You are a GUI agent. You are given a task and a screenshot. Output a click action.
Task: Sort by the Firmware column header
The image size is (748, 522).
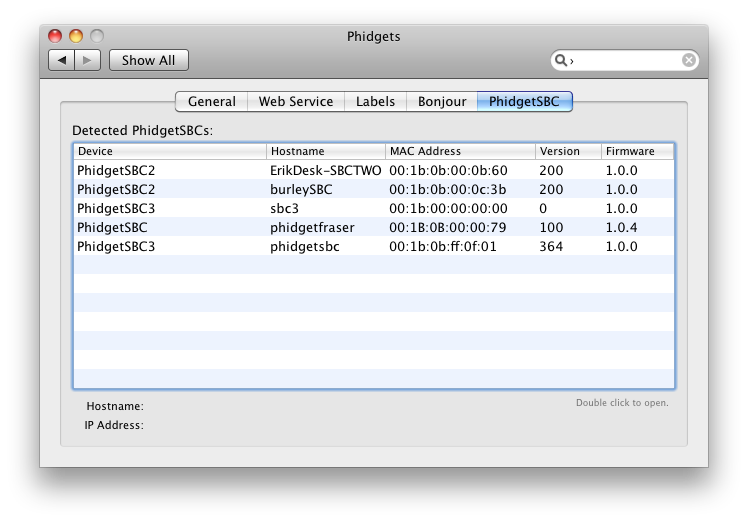click(x=638, y=151)
